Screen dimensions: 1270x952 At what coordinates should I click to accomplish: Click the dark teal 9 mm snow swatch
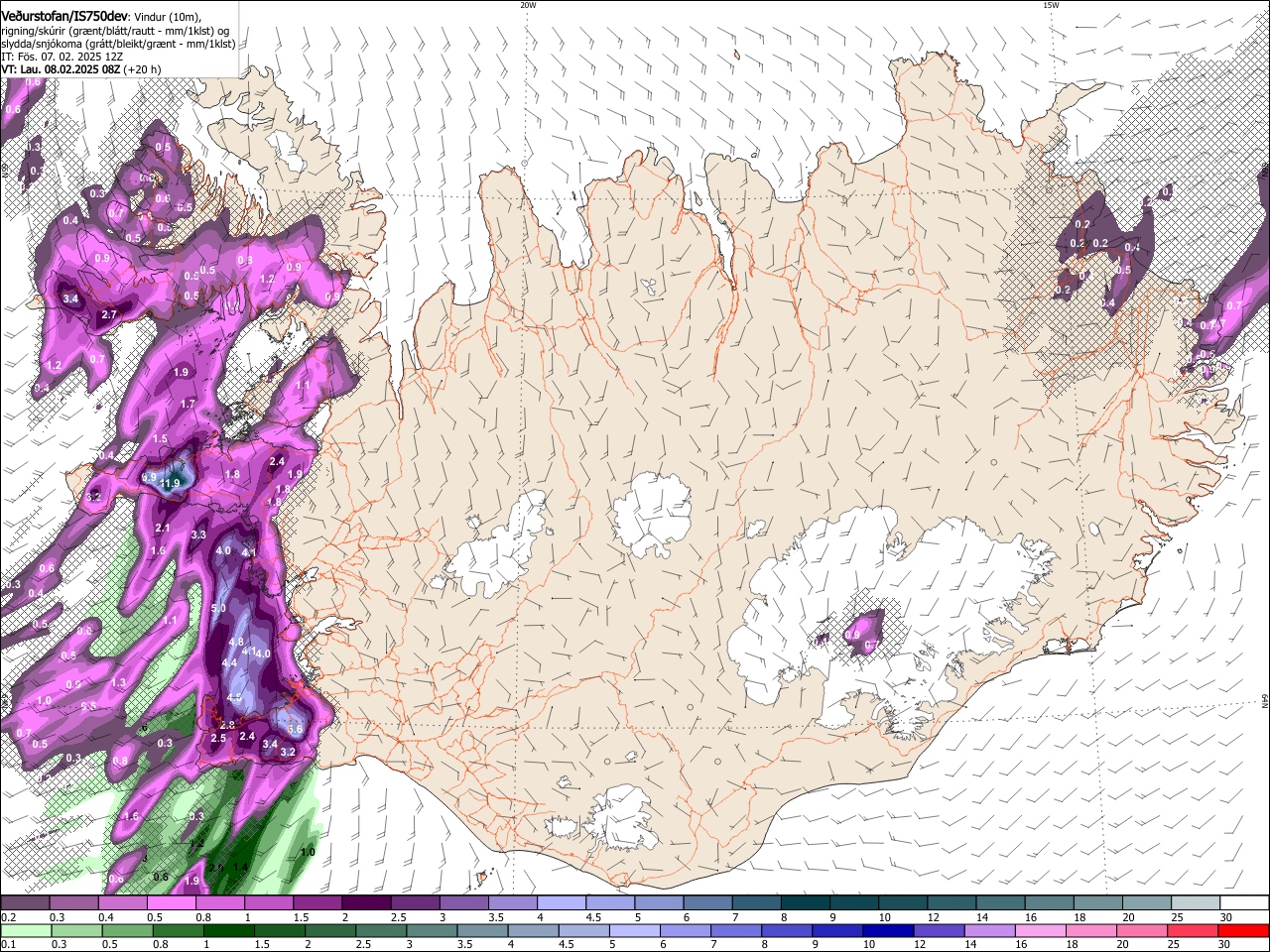point(853,903)
